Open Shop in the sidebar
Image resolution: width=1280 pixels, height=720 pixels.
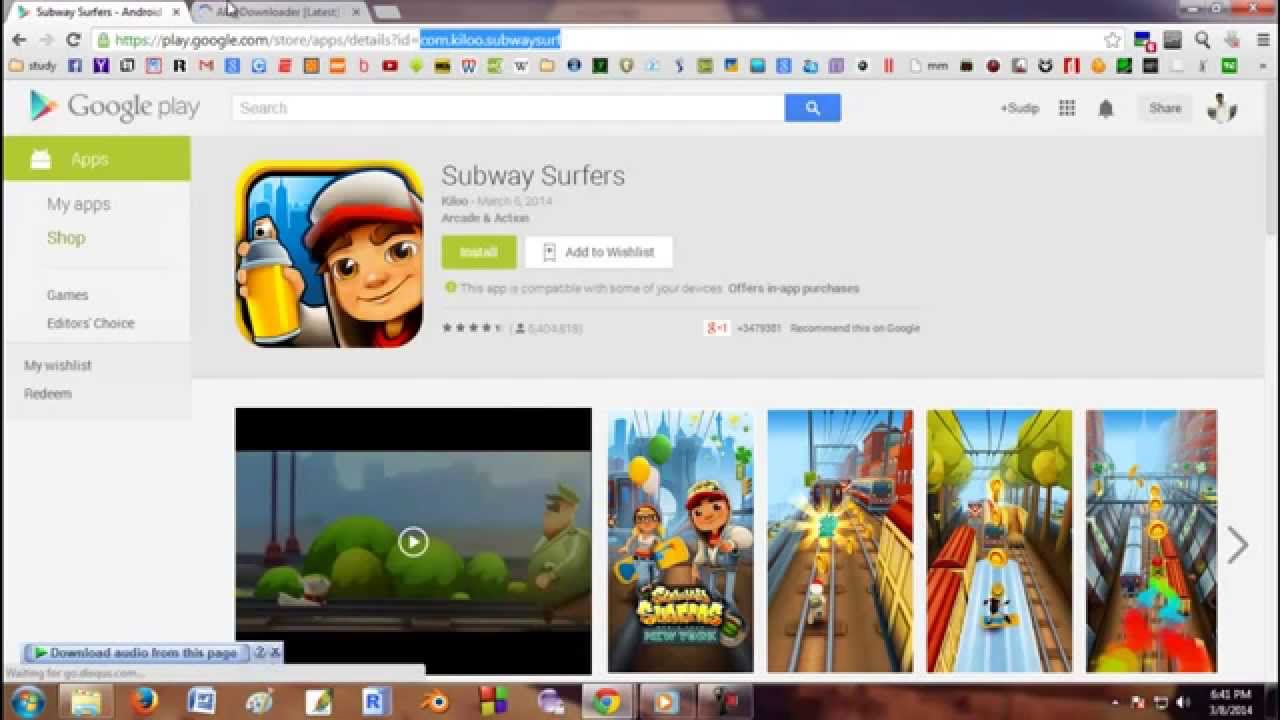66,238
